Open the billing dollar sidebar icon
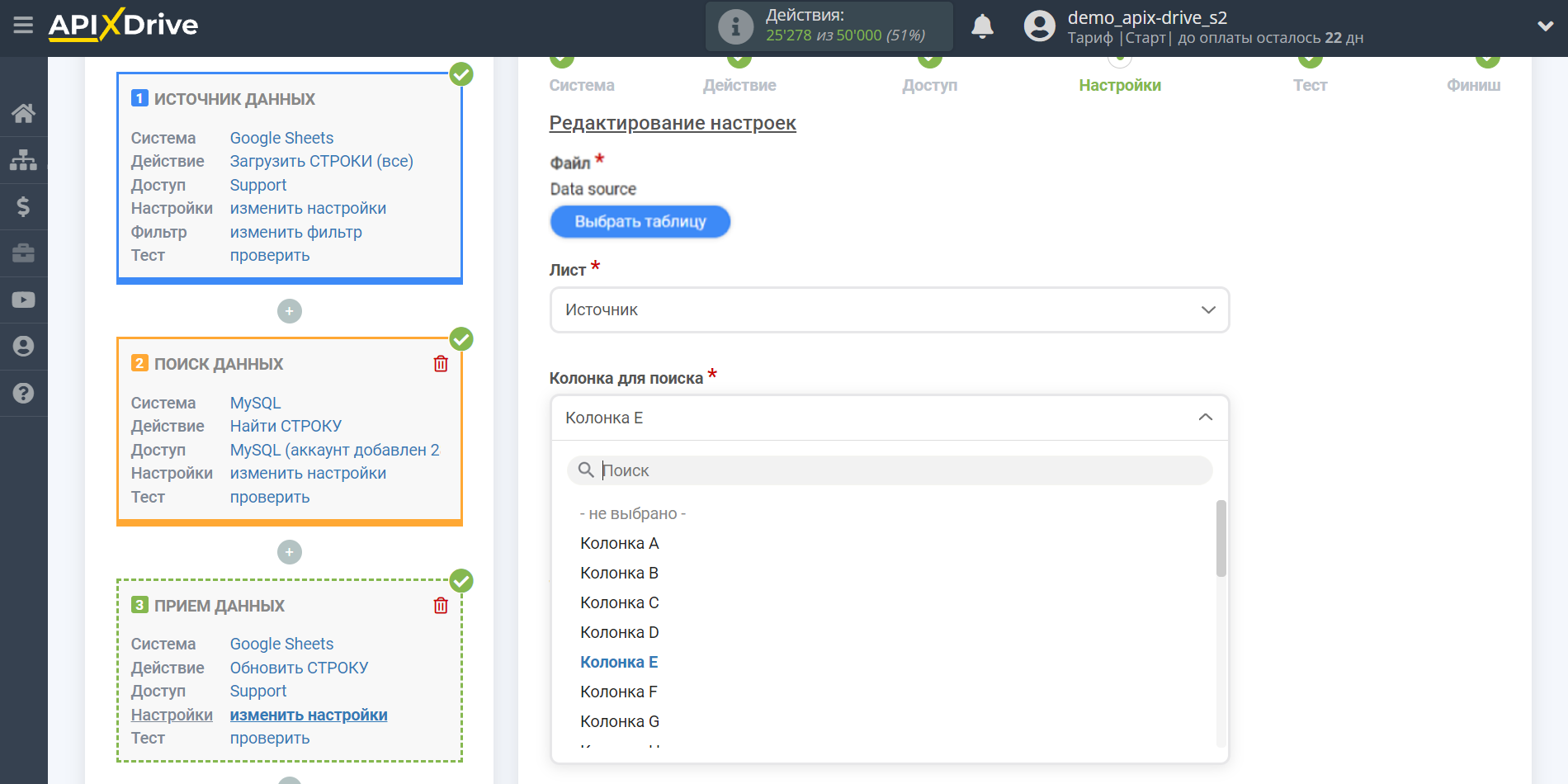Screen dimensions: 1568x784 [x=23, y=206]
